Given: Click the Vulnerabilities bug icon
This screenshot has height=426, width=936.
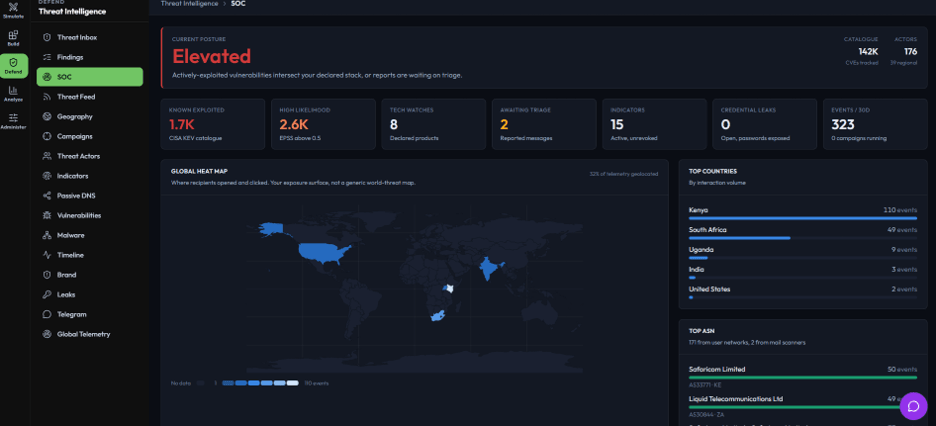Looking at the screenshot, I should tap(47, 215).
